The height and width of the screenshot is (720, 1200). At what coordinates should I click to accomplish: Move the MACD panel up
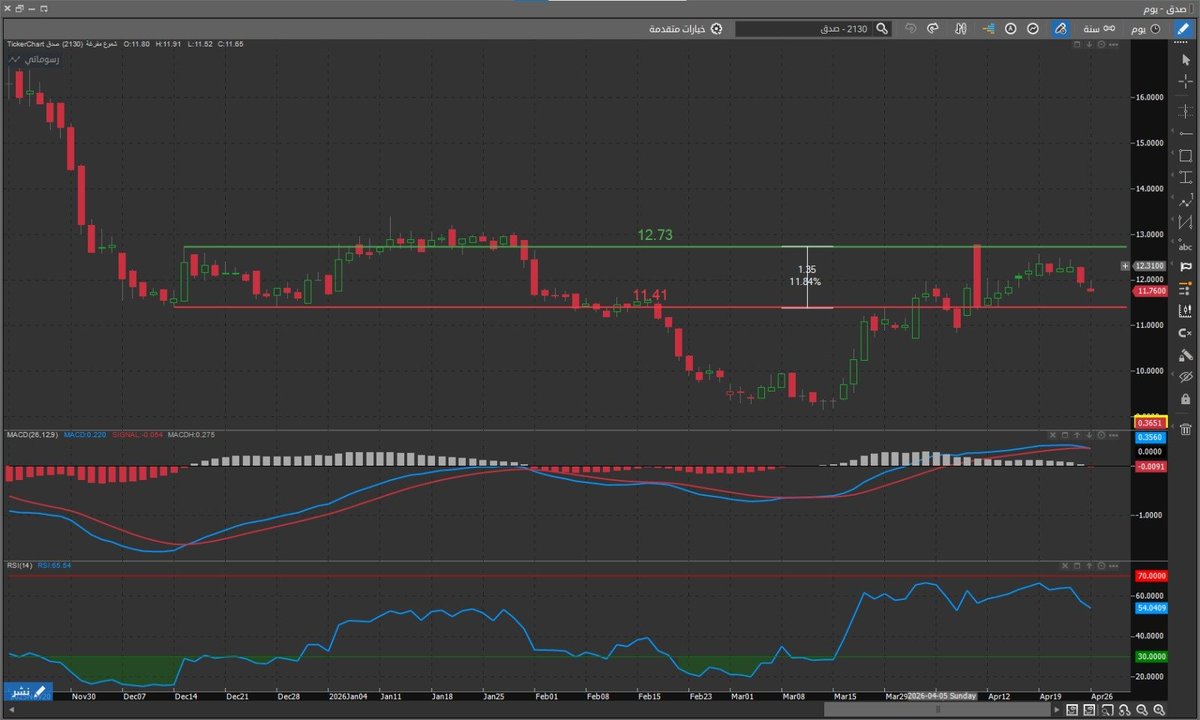(1078, 435)
